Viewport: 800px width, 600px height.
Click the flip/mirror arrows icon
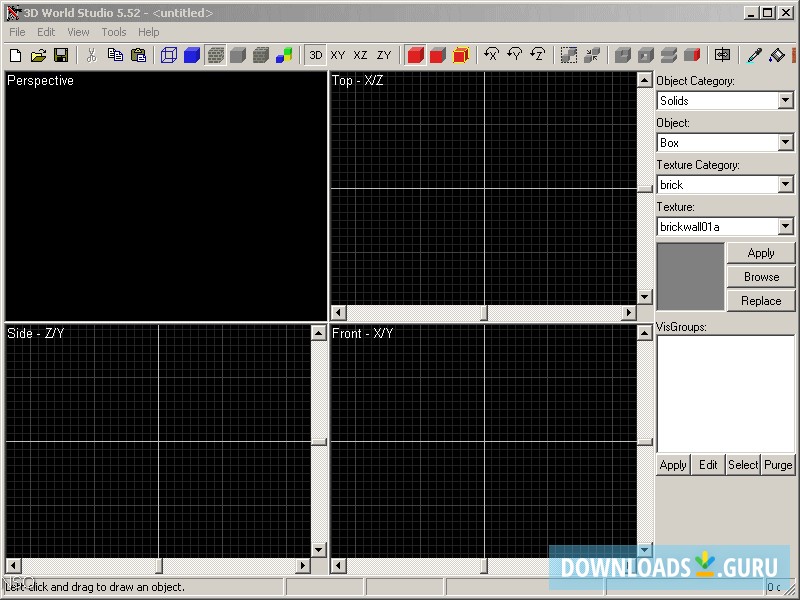[x=722, y=55]
